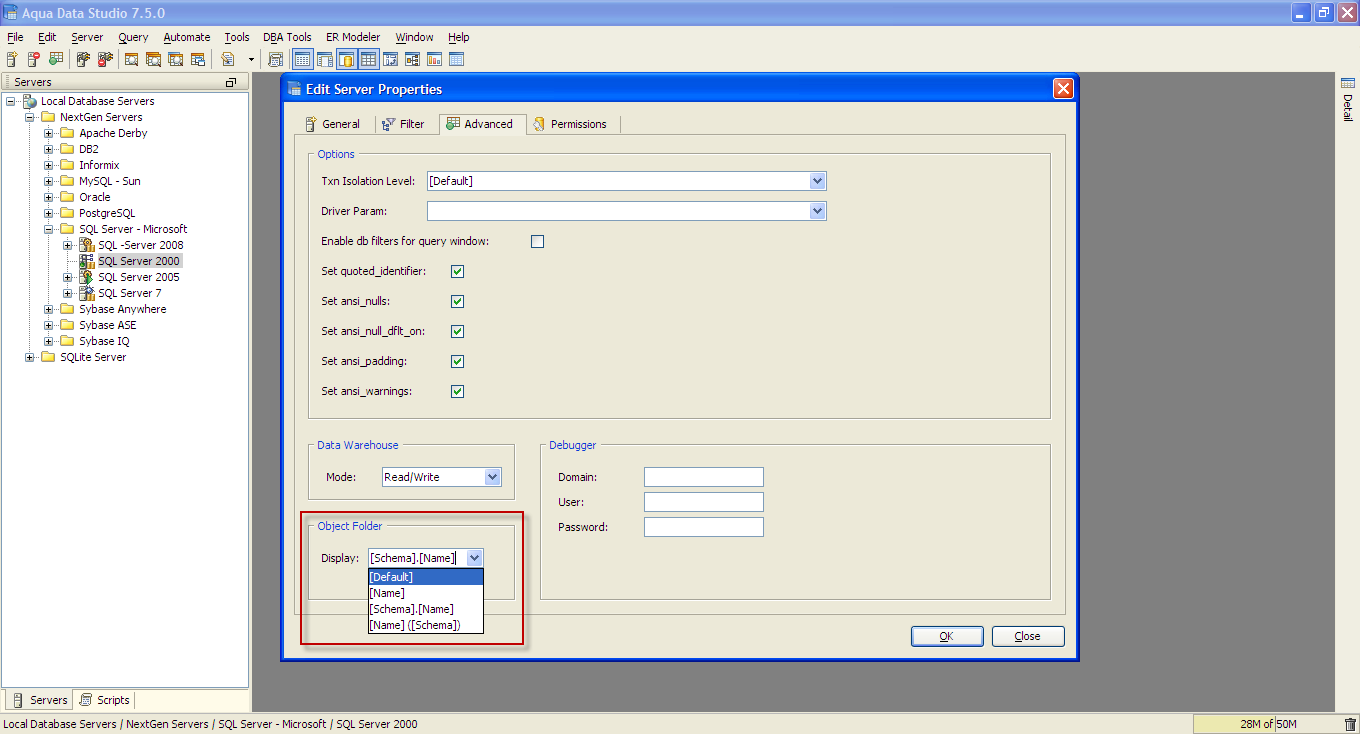Switch to the General tab
This screenshot has height=734, width=1360.
(333, 124)
